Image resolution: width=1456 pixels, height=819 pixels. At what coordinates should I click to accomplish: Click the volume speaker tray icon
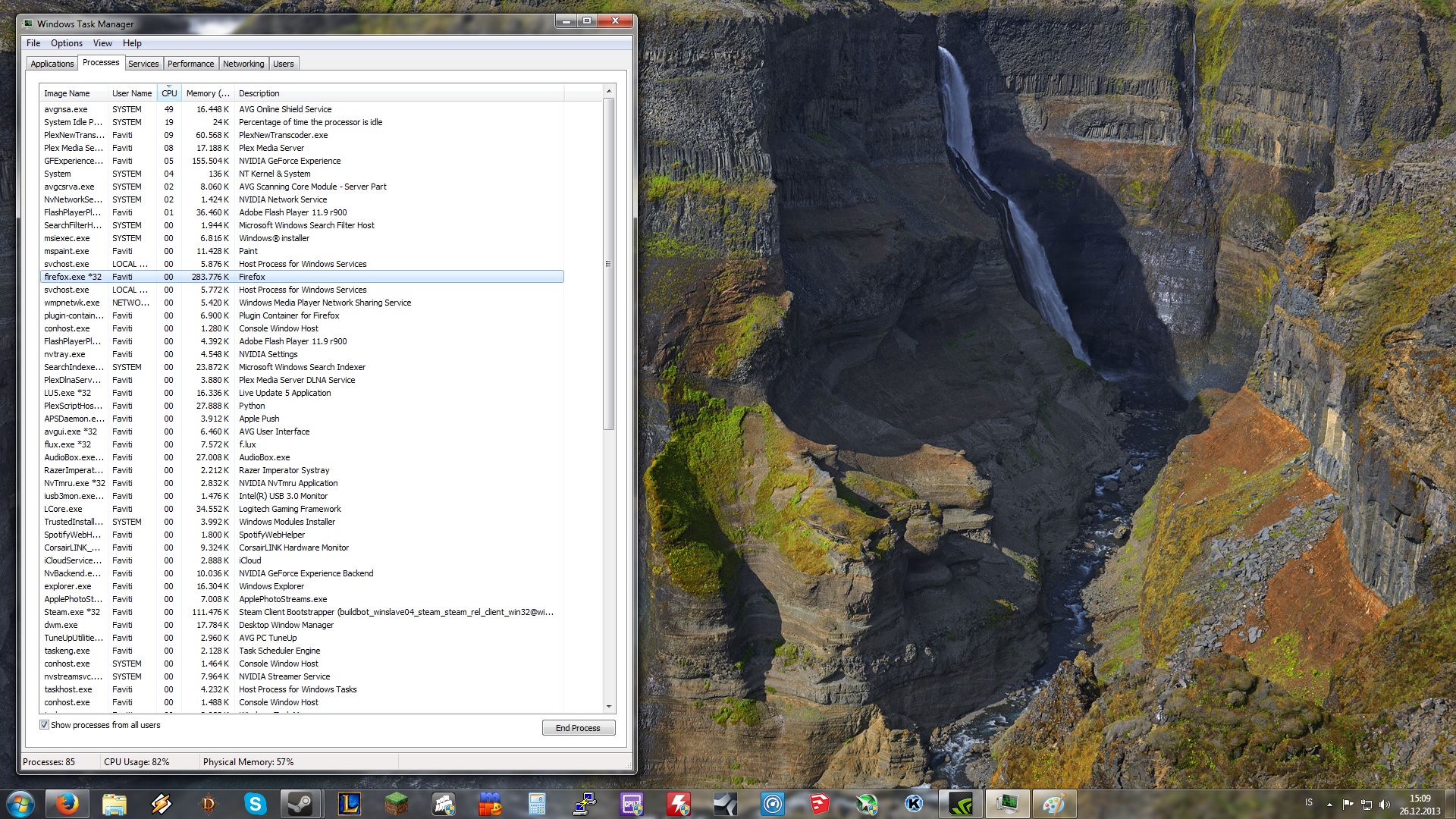click(1385, 804)
